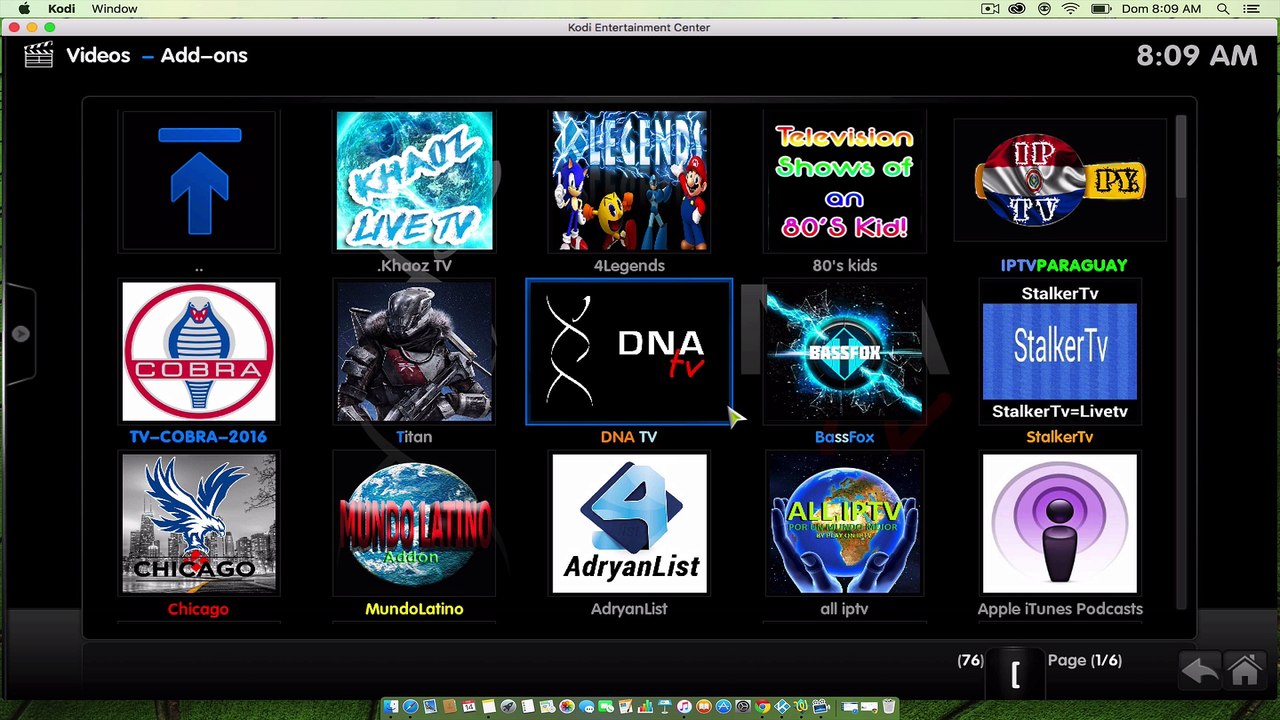Viewport: 1280px width, 720px height.
Task: Click the 'Add-ons' breadcrumb text
Action: (204, 56)
